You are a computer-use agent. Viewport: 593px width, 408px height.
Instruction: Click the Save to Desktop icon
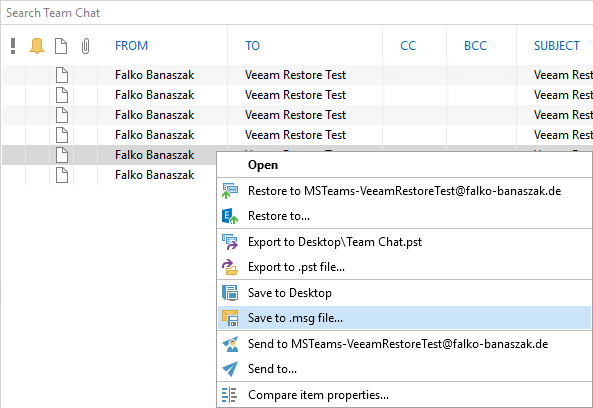(230, 293)
